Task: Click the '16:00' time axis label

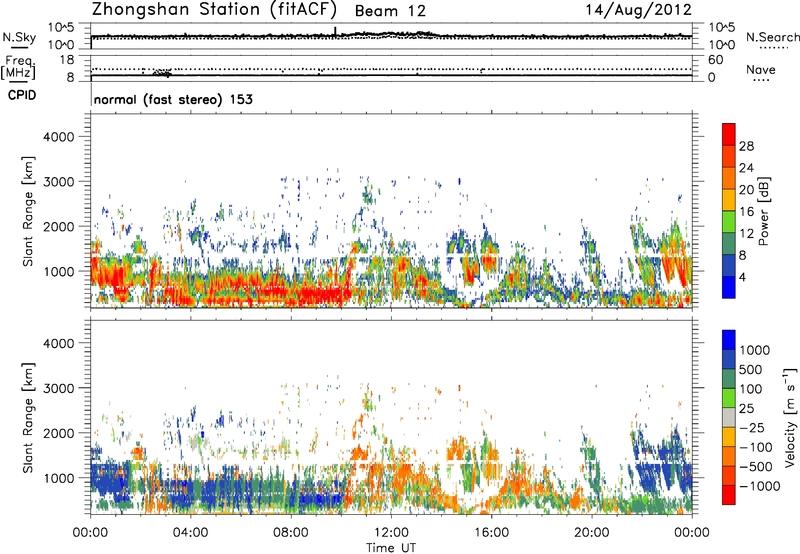Action: pos(491,533)
